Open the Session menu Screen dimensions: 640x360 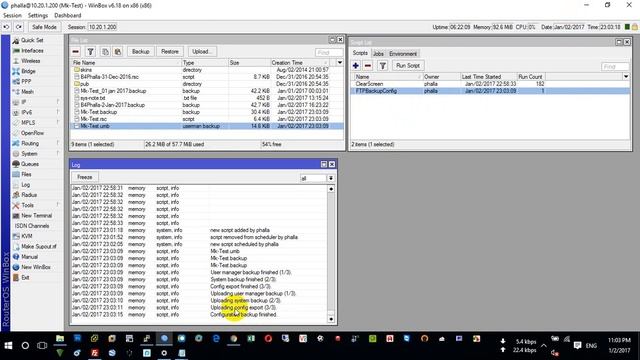pyautogui.click(x=12, y=16)
